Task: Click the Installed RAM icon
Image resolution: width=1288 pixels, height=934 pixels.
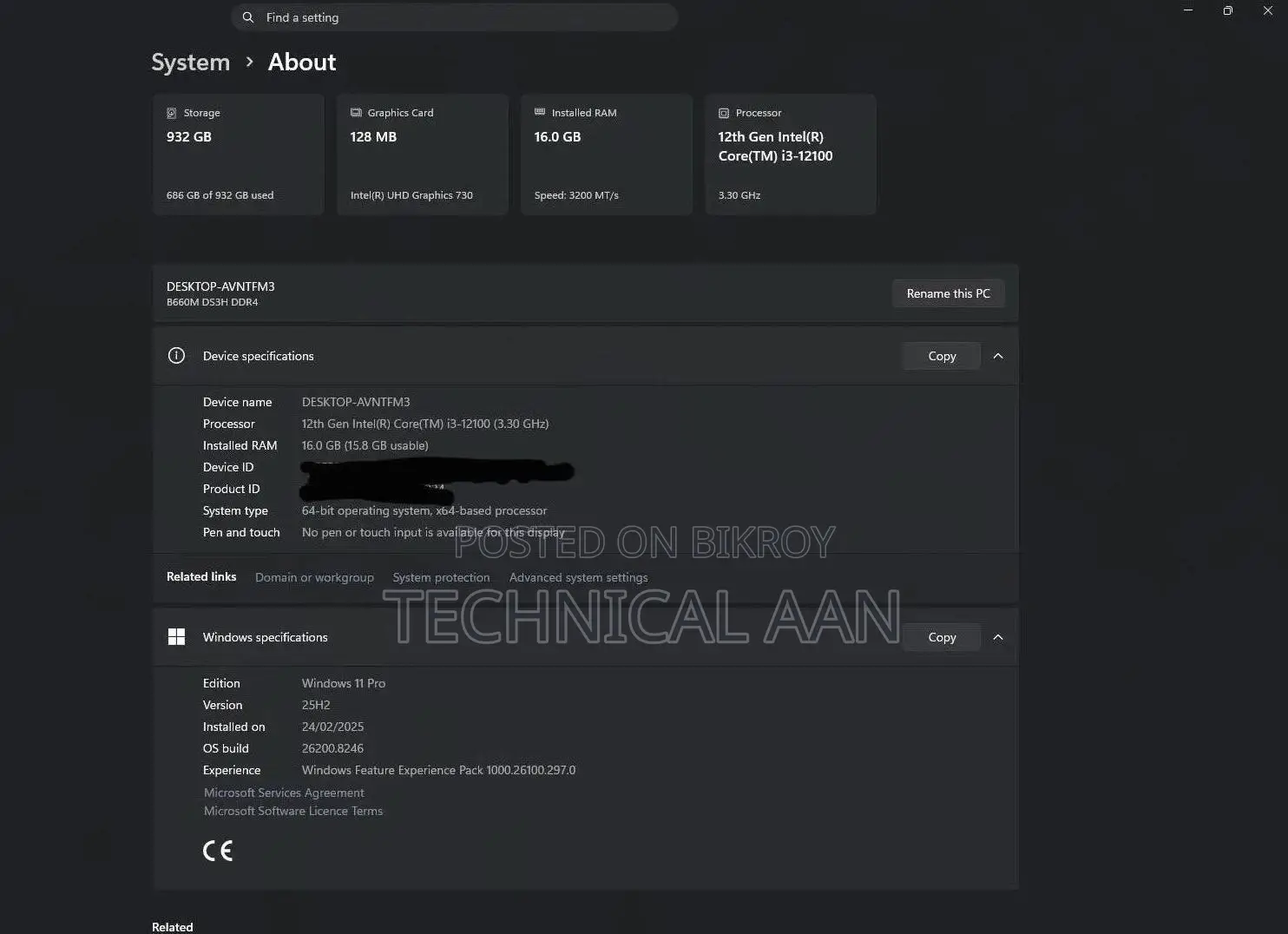Action: click(540, 112)
